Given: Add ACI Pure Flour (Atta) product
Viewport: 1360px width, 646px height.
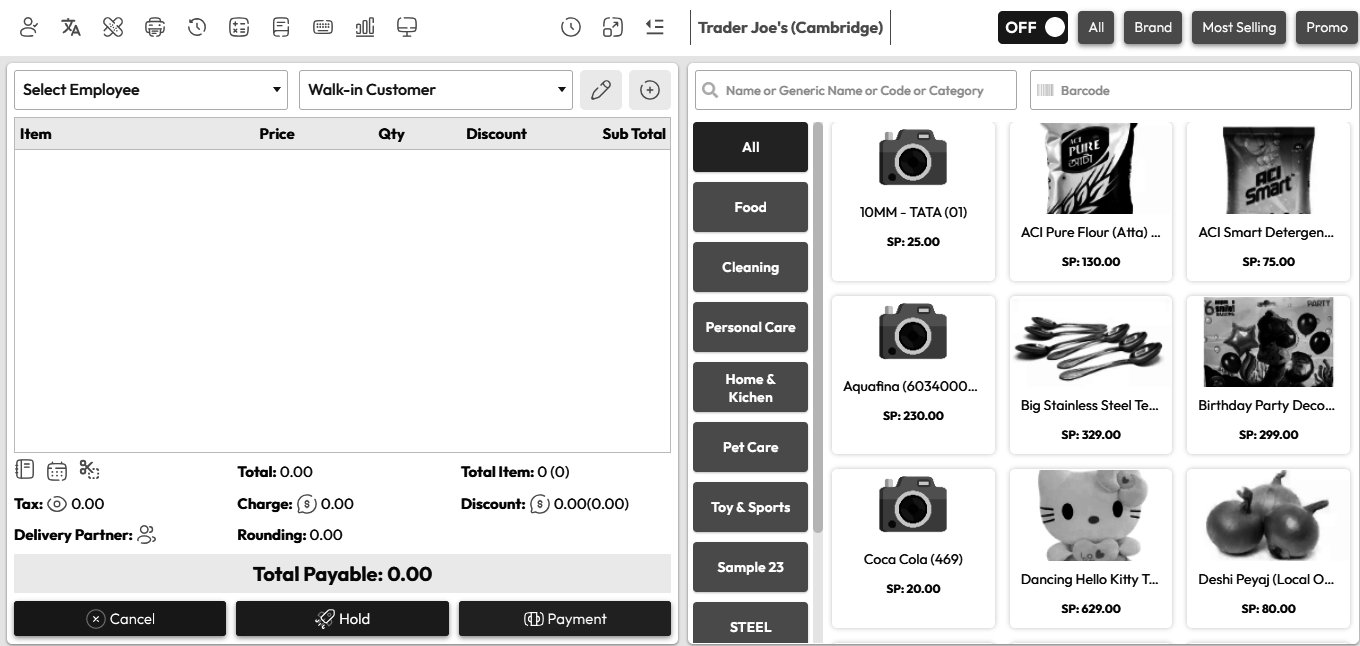Looking at the screenshot, I should click(x=1091, y=202).
